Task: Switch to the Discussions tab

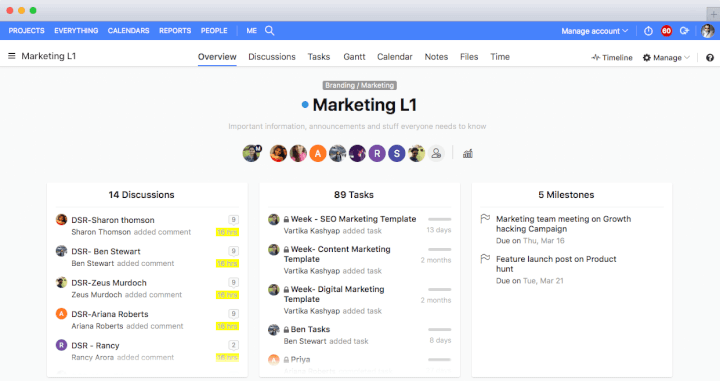Action: (272, 57)
